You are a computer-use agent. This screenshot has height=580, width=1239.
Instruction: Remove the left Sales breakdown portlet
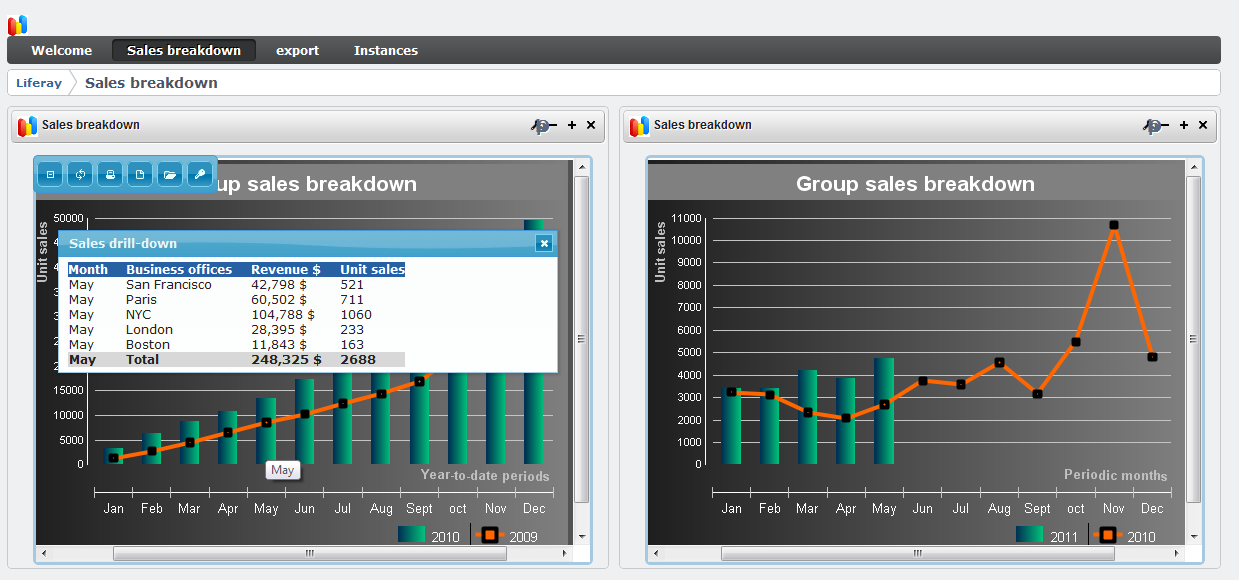591,125
